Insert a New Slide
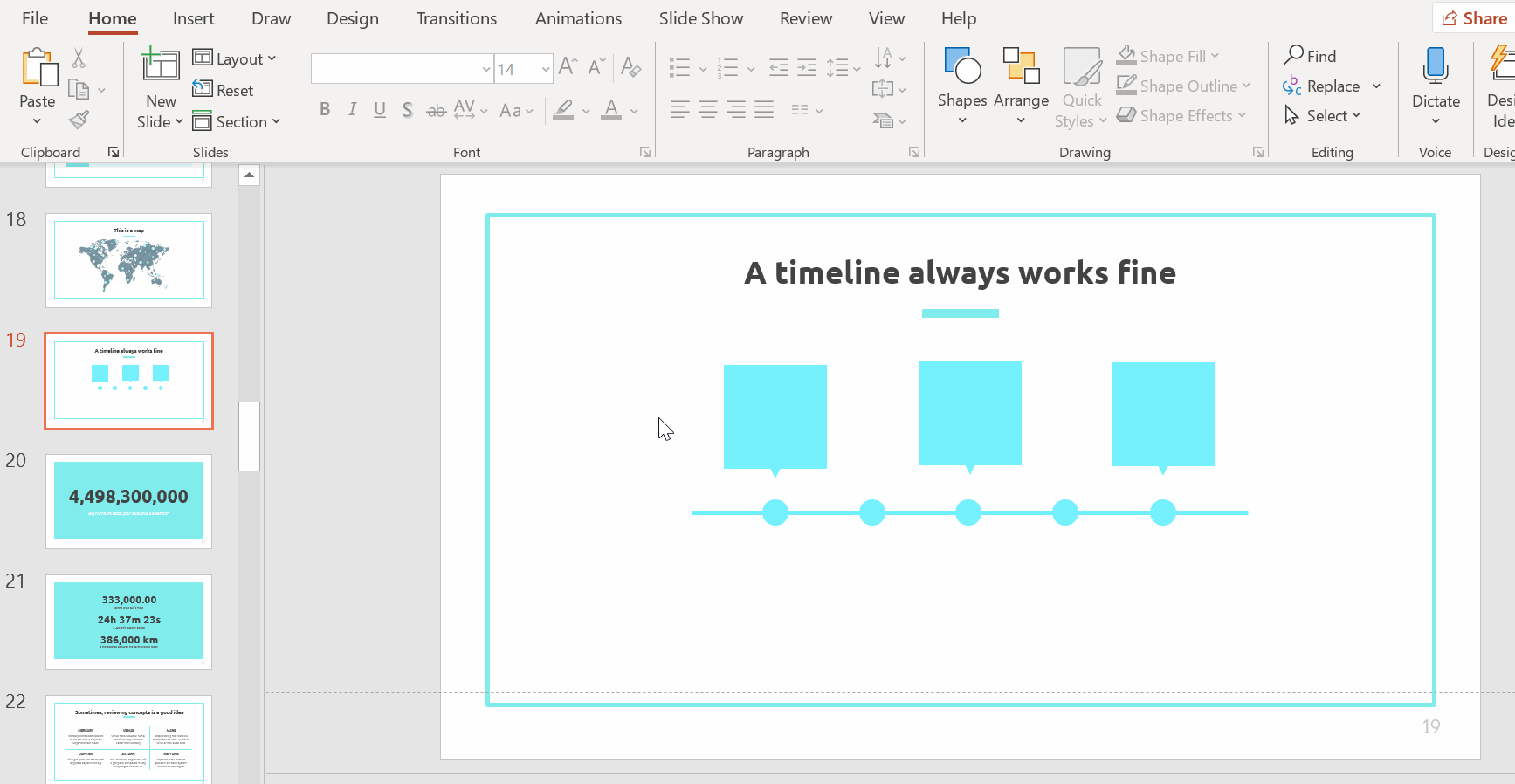This screenshot has height=784, width=1515. point(160,66)
